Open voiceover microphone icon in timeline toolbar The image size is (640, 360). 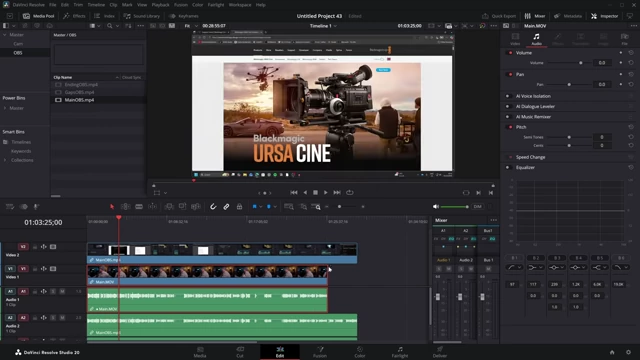(36, 207)
